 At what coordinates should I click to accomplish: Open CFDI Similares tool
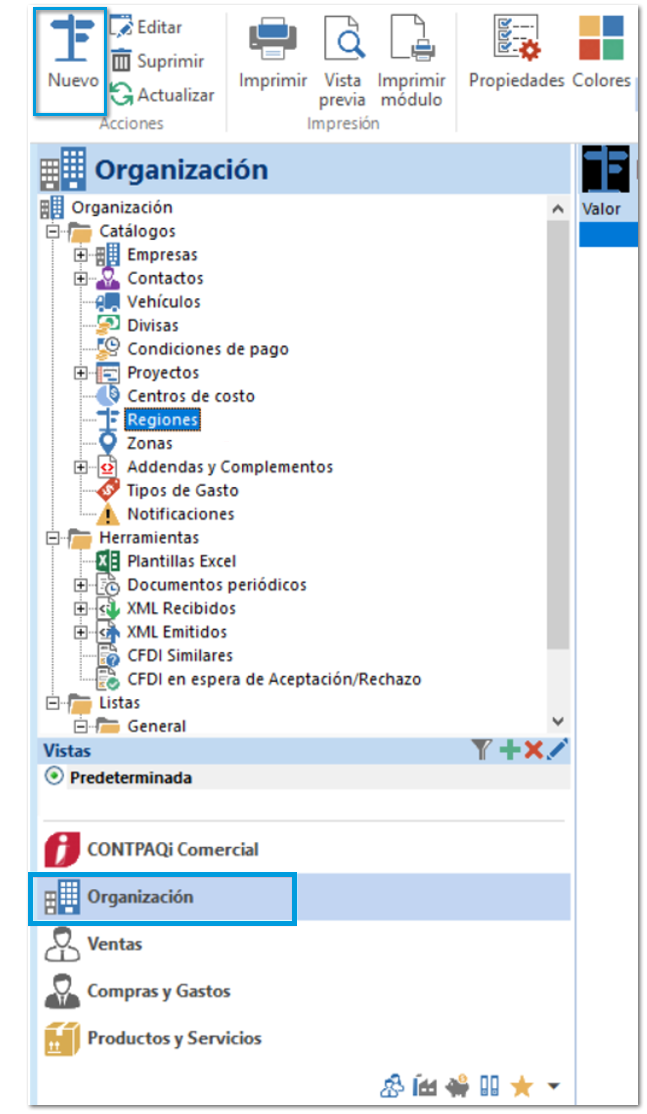click(180, 656)
